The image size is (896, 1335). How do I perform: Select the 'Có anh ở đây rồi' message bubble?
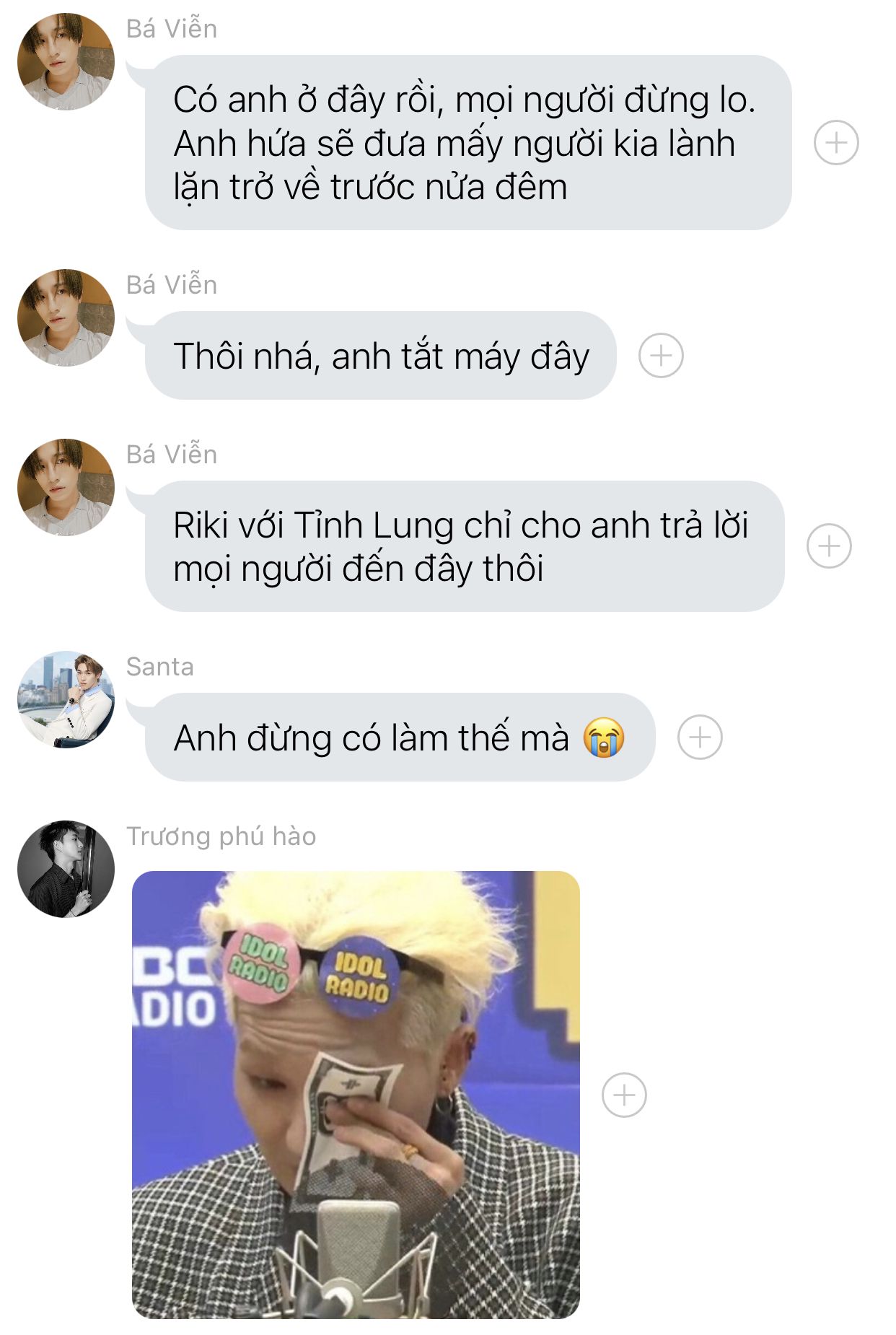pyautogui.click(x=468, y=142)
